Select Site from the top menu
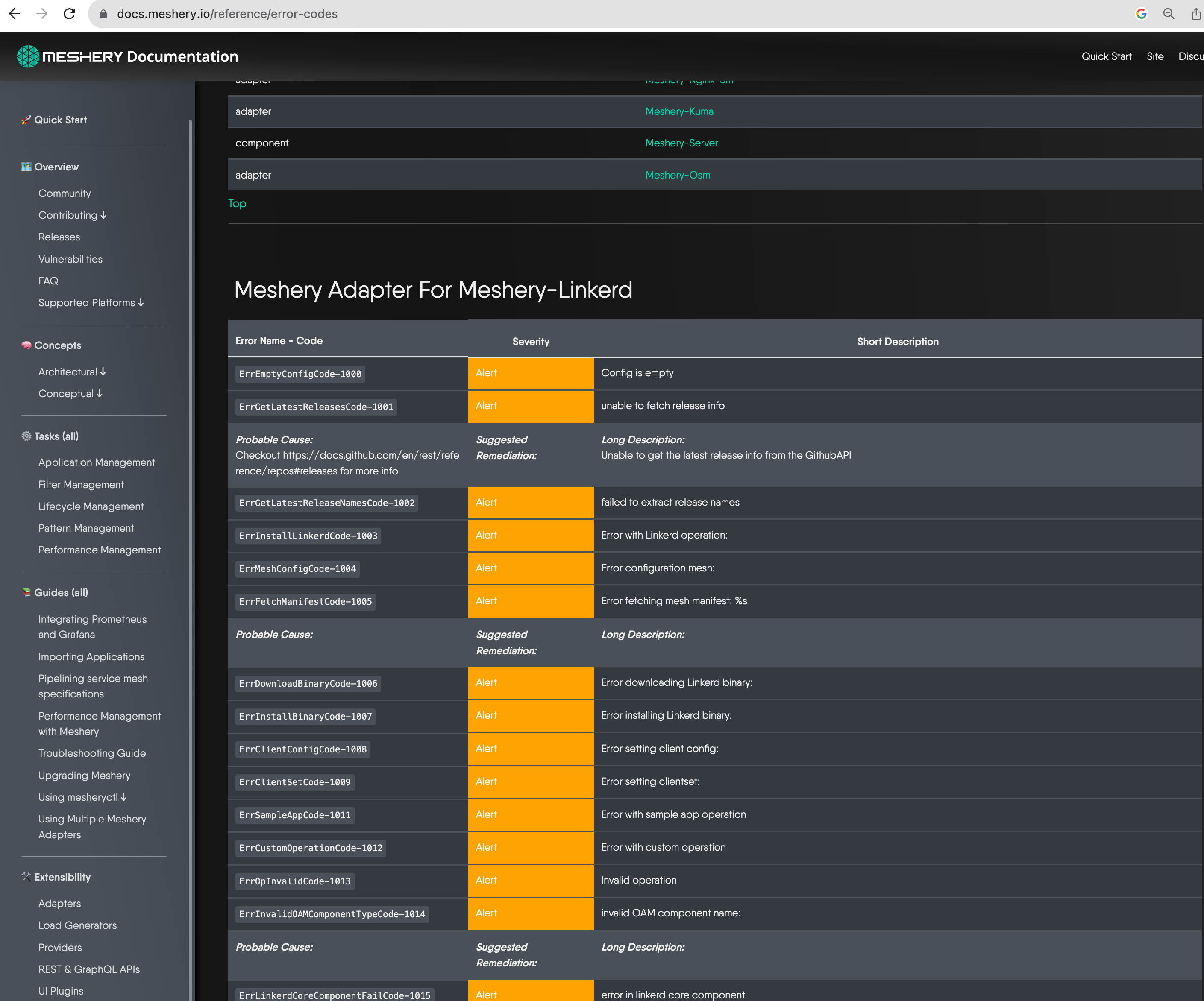1204x1001 pixels. [1155, 56]
